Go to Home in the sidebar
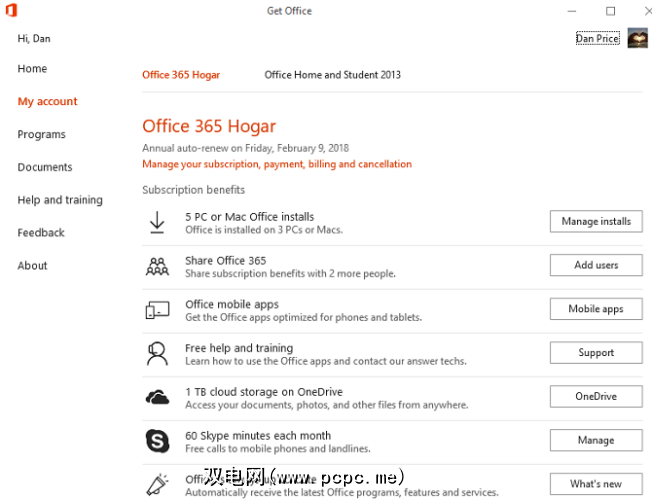 [32, 69]
